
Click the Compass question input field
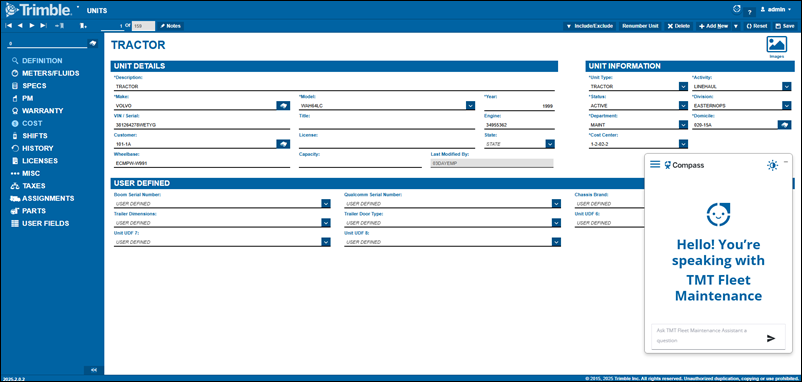click(x=707, y=335)
